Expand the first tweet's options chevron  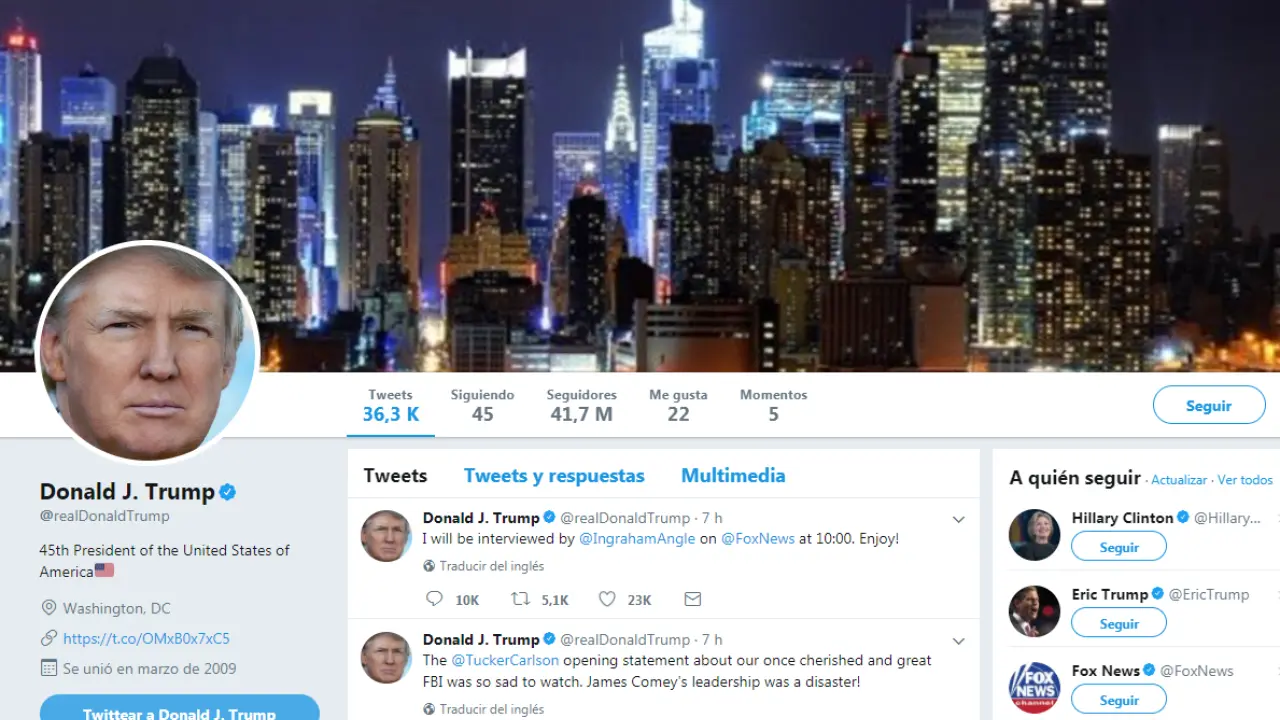958,519
